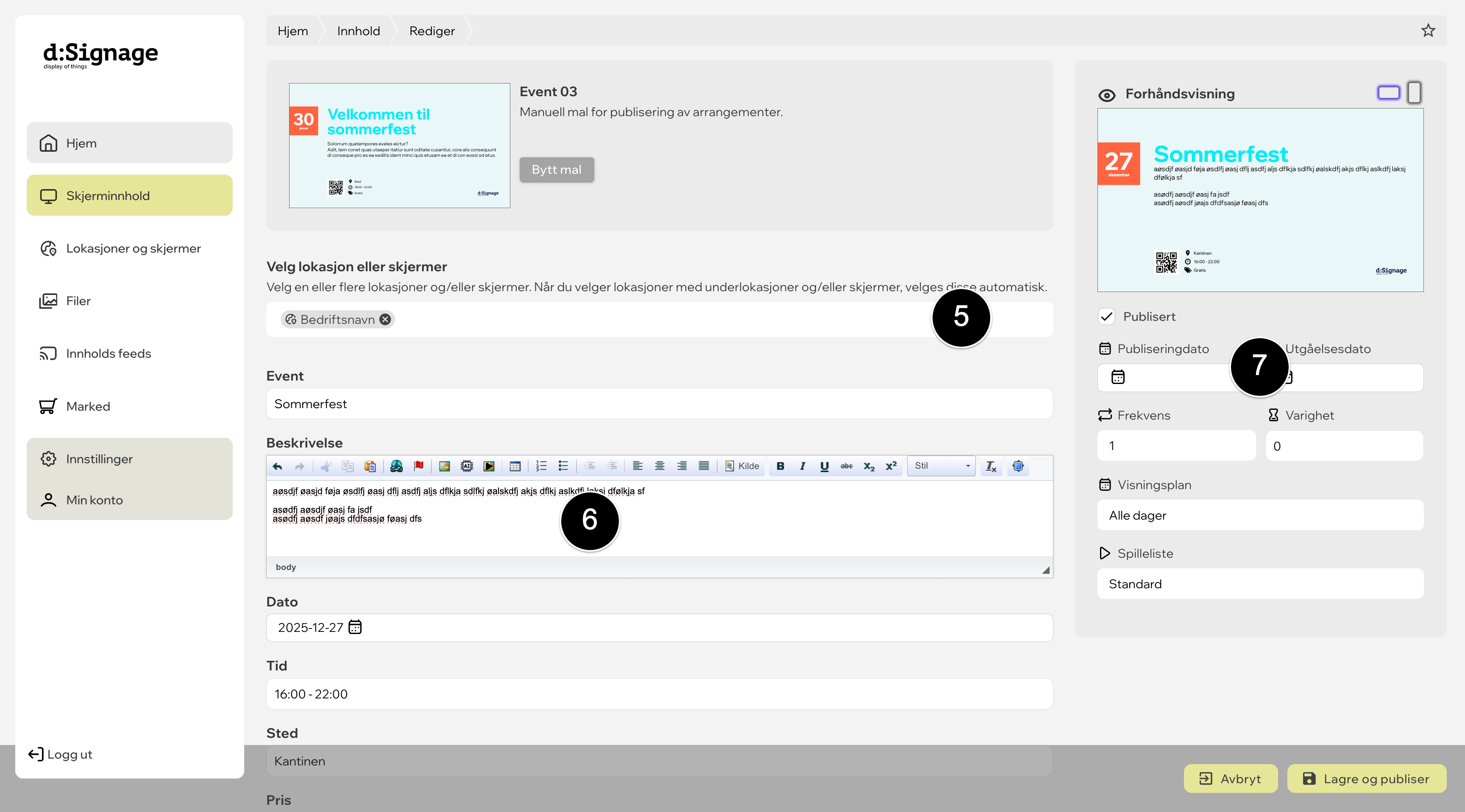The image size is (1465, 812).
Task: Open the Spilleliste dropdown showing Standard
Action: point(1260,584)
